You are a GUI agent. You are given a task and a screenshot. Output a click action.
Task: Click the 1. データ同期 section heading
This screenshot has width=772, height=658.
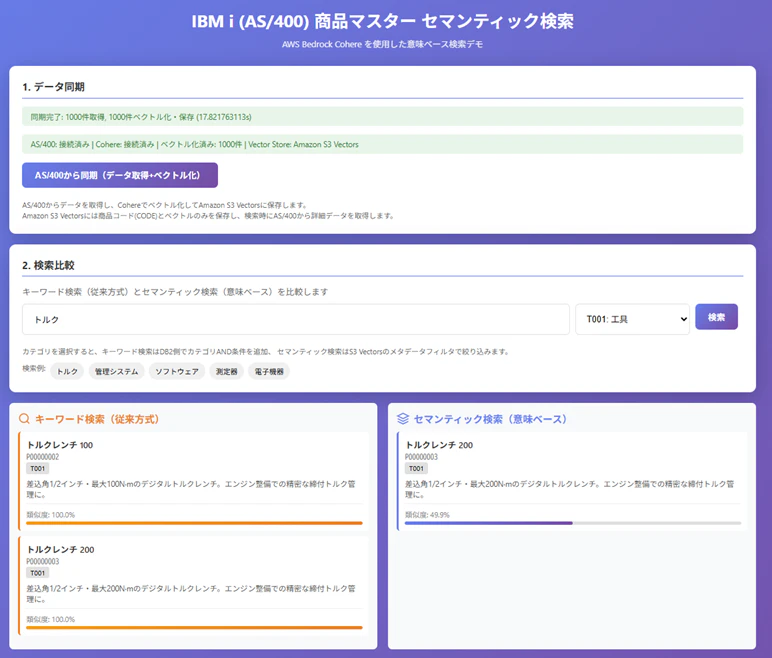[53, 87]
